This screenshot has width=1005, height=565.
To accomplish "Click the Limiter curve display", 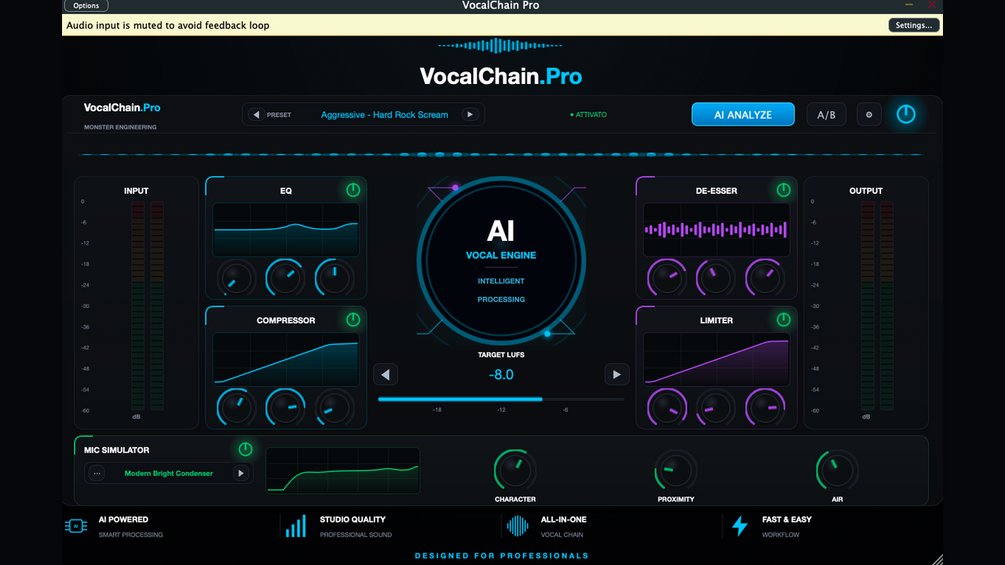I will coord(717,359).
